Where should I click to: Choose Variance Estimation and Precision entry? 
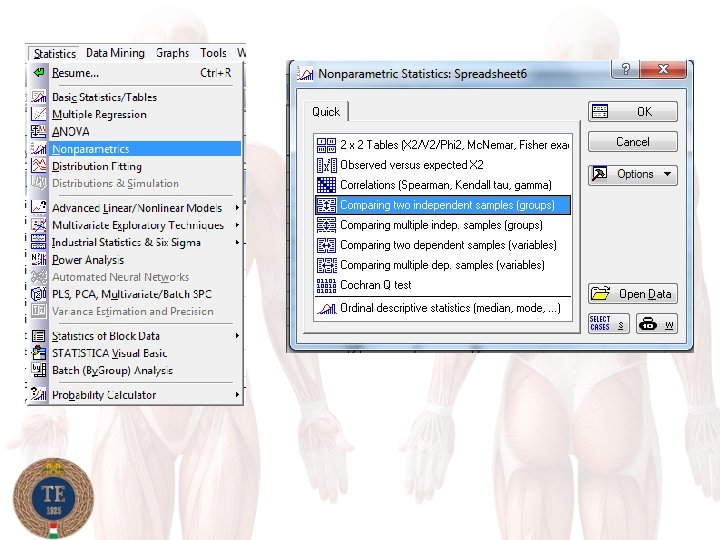click(134, 311)
